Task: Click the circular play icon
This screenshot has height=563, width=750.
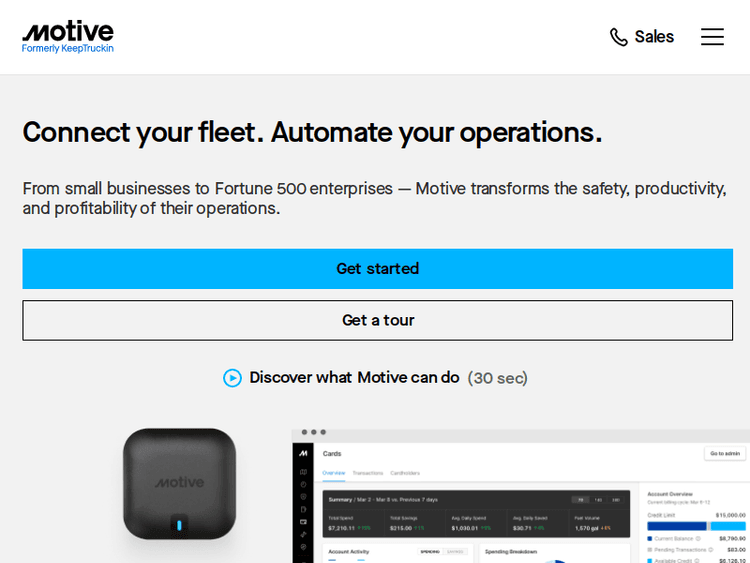Action: (232, 378)
